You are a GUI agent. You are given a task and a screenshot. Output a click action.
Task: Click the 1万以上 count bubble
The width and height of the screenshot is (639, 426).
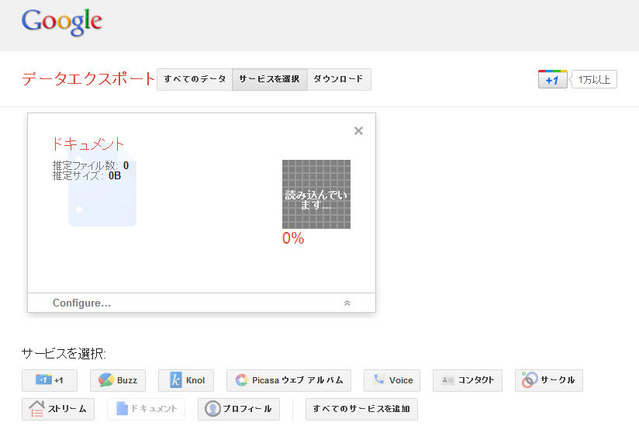[x=594, y=79]
